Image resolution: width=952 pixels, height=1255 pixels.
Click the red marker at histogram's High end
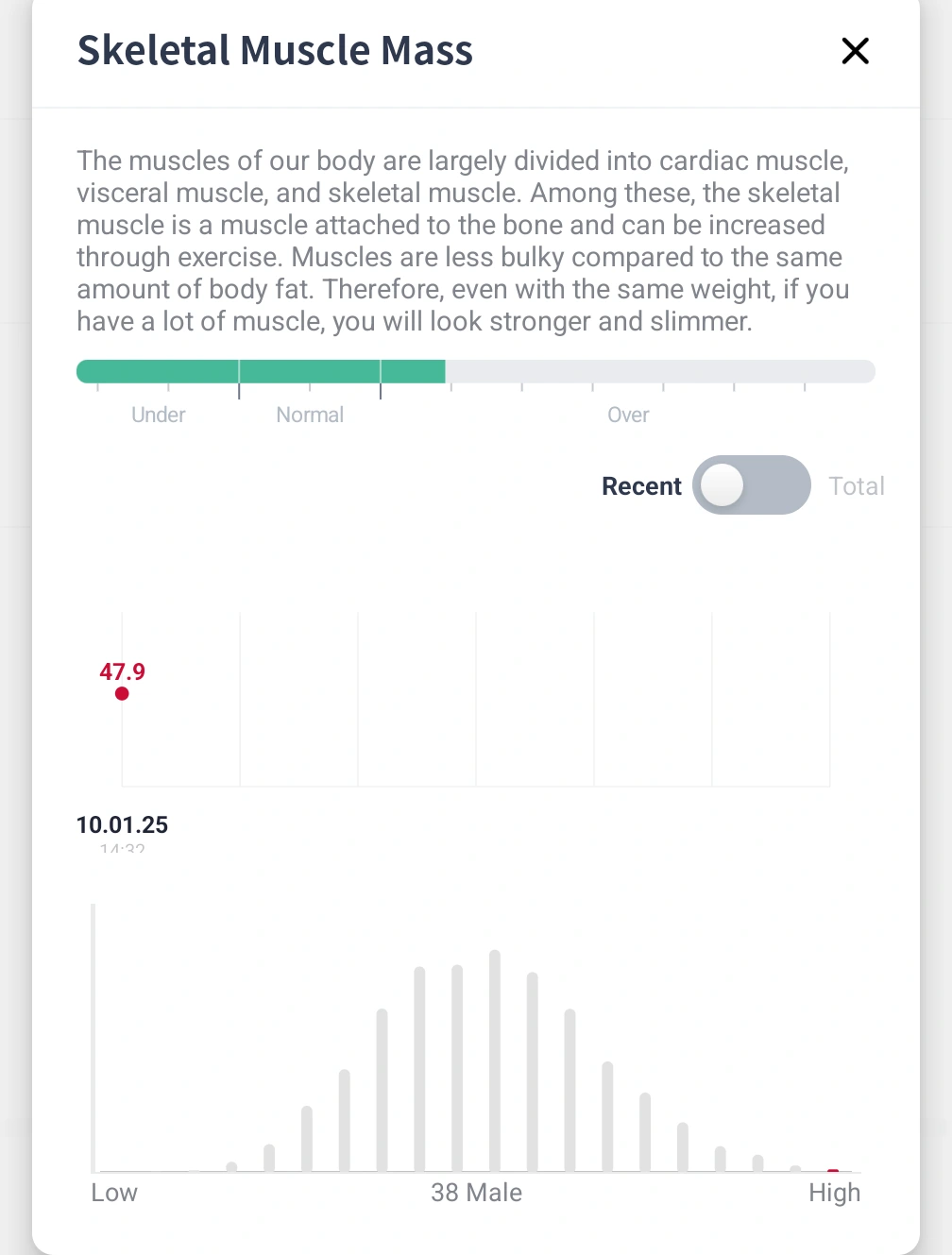[833, 1170]
